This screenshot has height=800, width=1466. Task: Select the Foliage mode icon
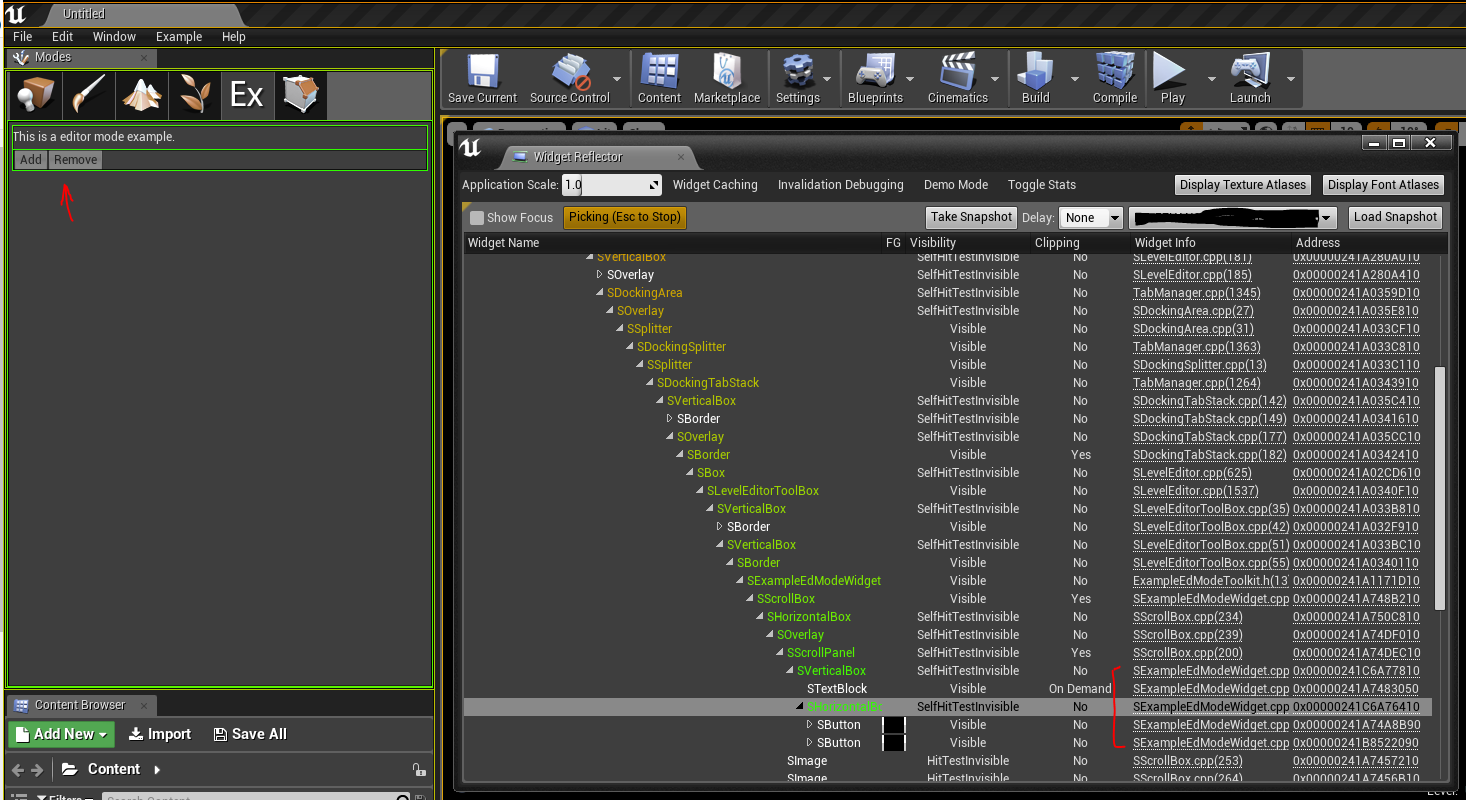(194, 95)
